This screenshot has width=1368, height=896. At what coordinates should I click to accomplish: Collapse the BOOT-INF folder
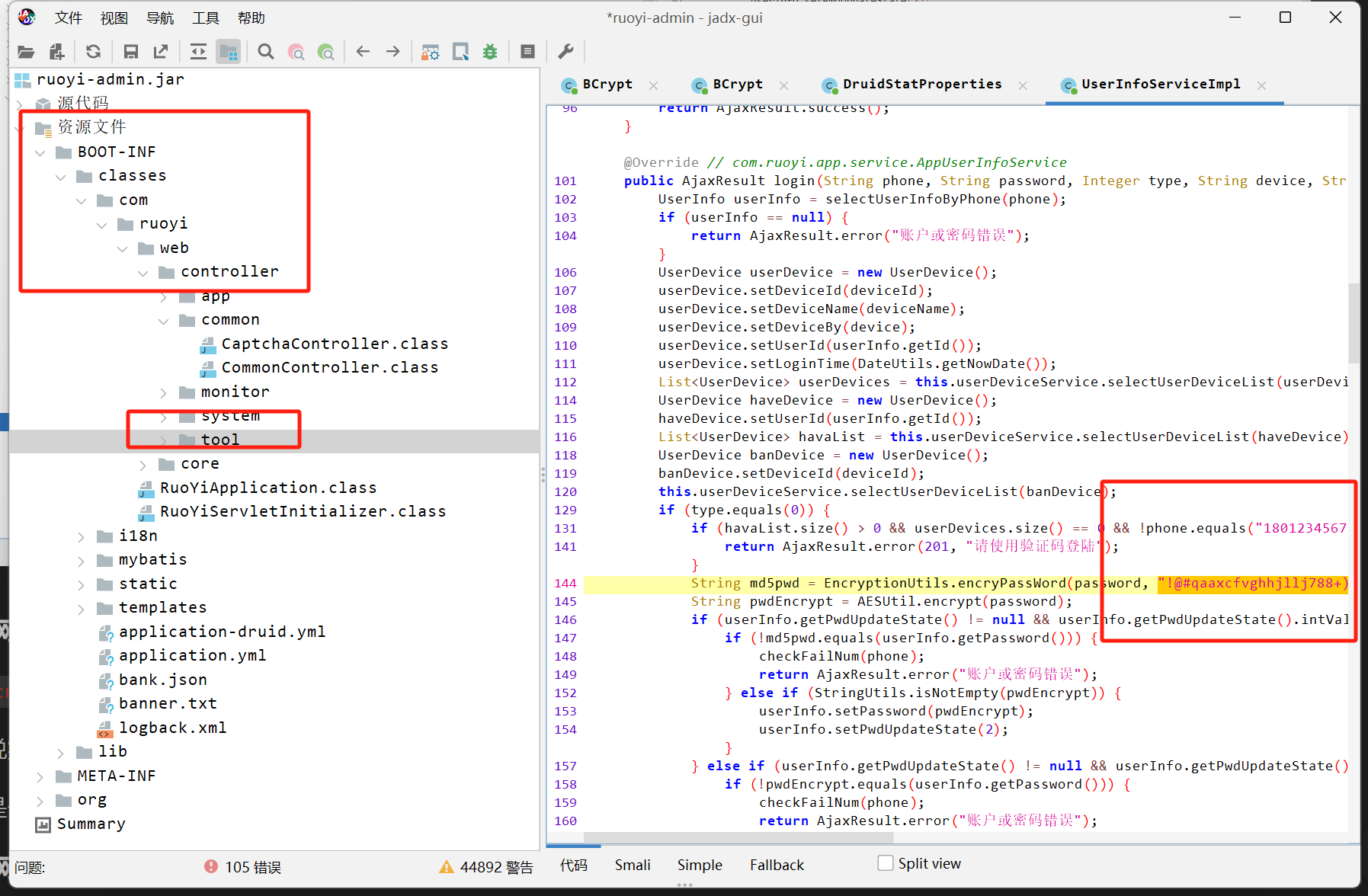pos(40,152)
